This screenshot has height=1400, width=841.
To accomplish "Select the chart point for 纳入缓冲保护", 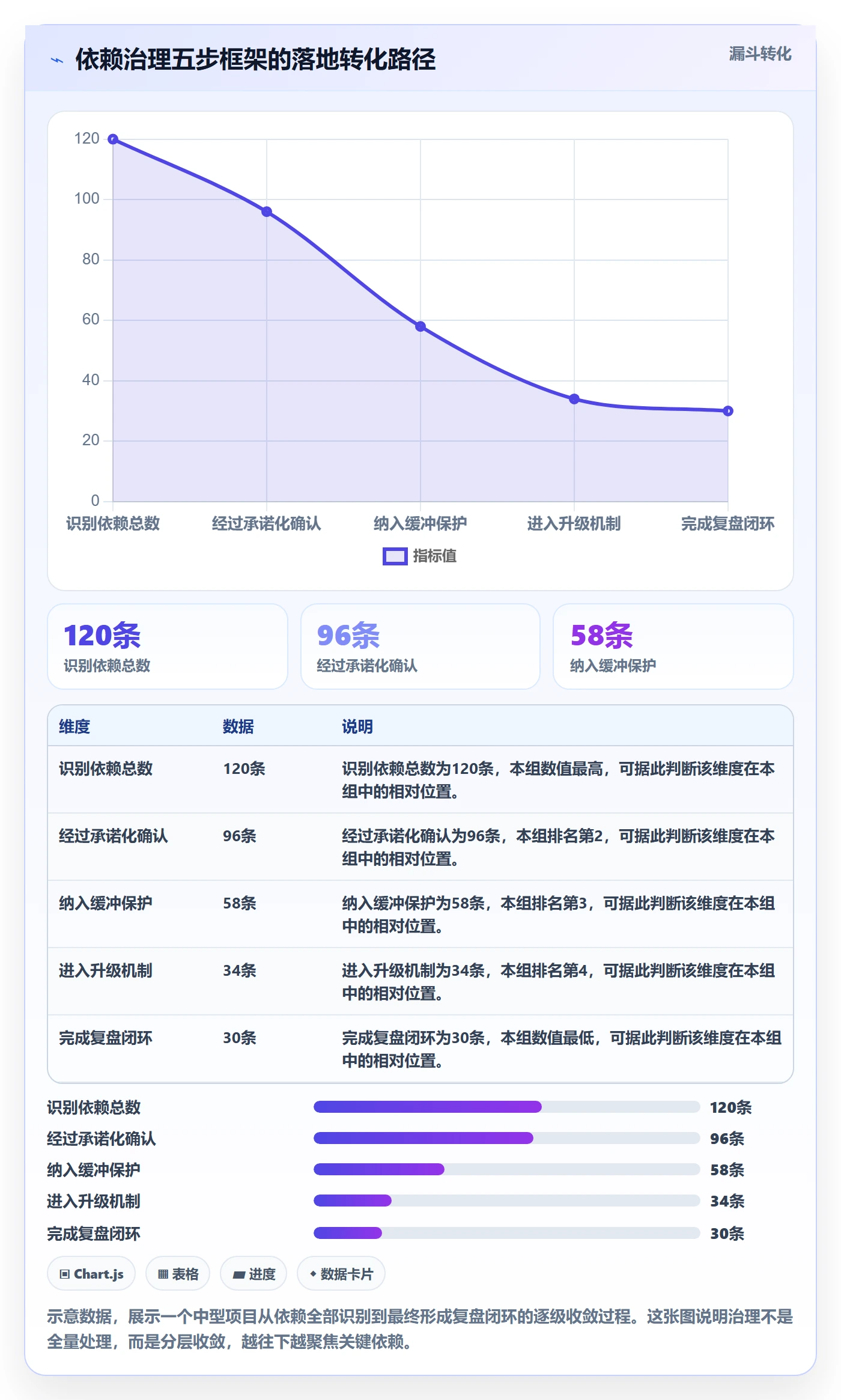I will coord(421,326).
